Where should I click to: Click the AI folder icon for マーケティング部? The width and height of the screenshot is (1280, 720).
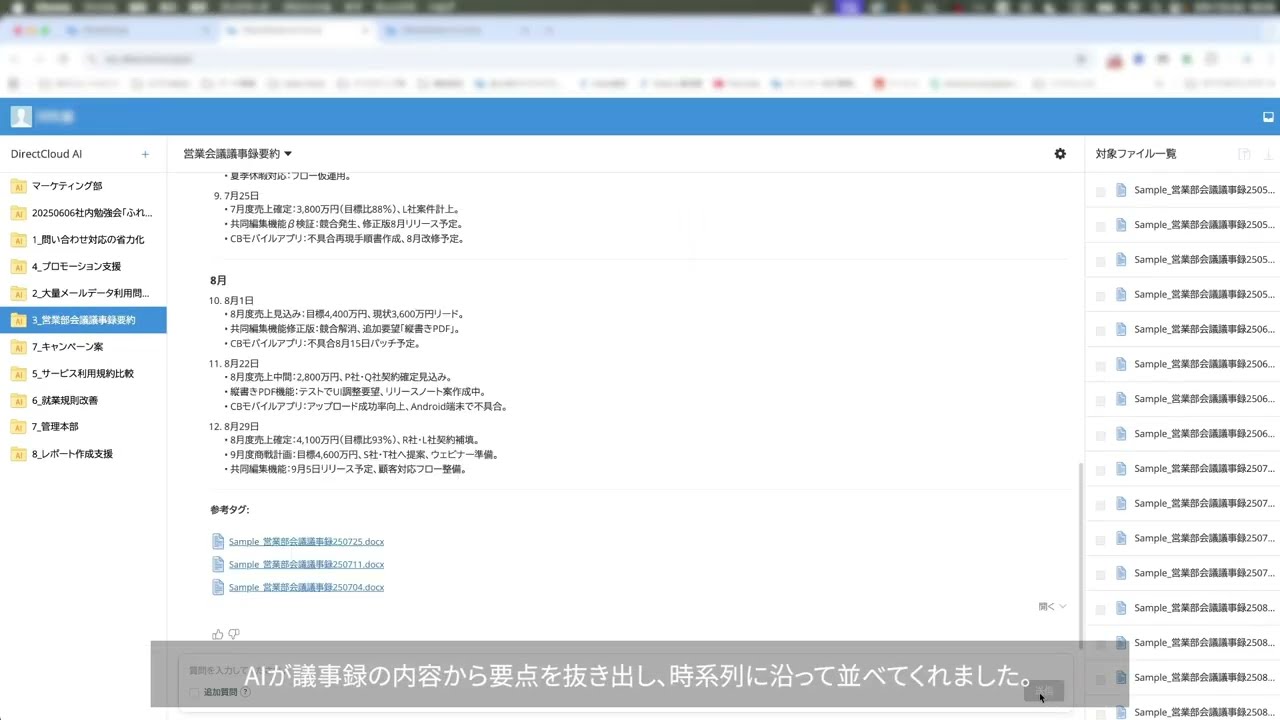click(x=18, y=186)
